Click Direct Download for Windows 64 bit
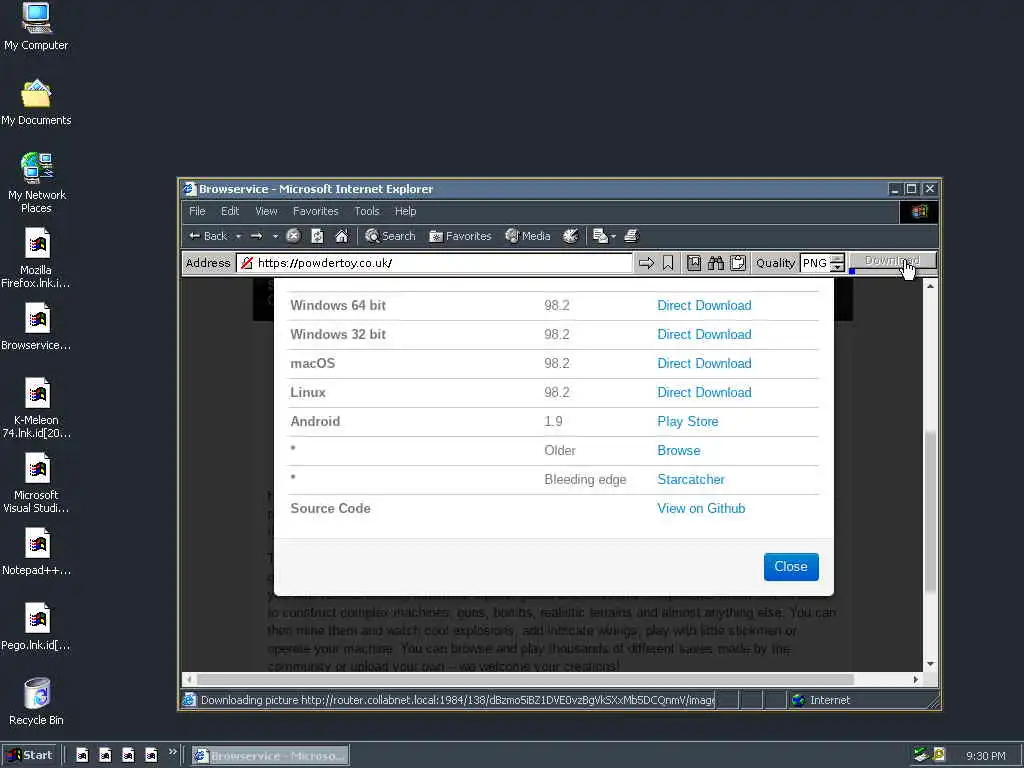This screenshot has width=1024, height=768. point(704,305)
